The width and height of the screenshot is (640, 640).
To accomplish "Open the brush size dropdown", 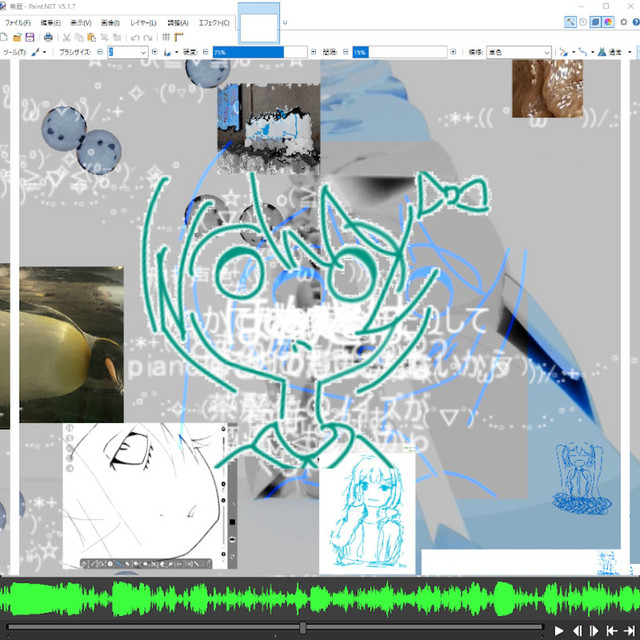I will click(x=143, y=51).
